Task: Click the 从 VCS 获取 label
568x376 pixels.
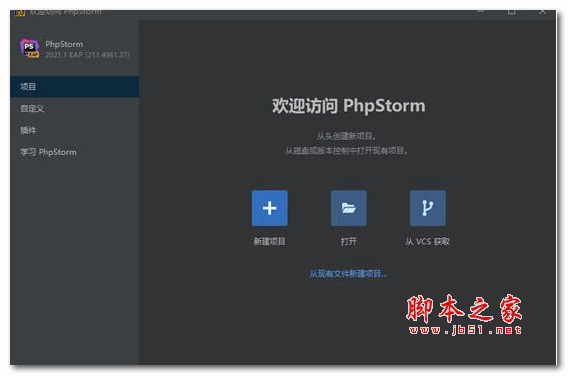Action: coord(427,241)
